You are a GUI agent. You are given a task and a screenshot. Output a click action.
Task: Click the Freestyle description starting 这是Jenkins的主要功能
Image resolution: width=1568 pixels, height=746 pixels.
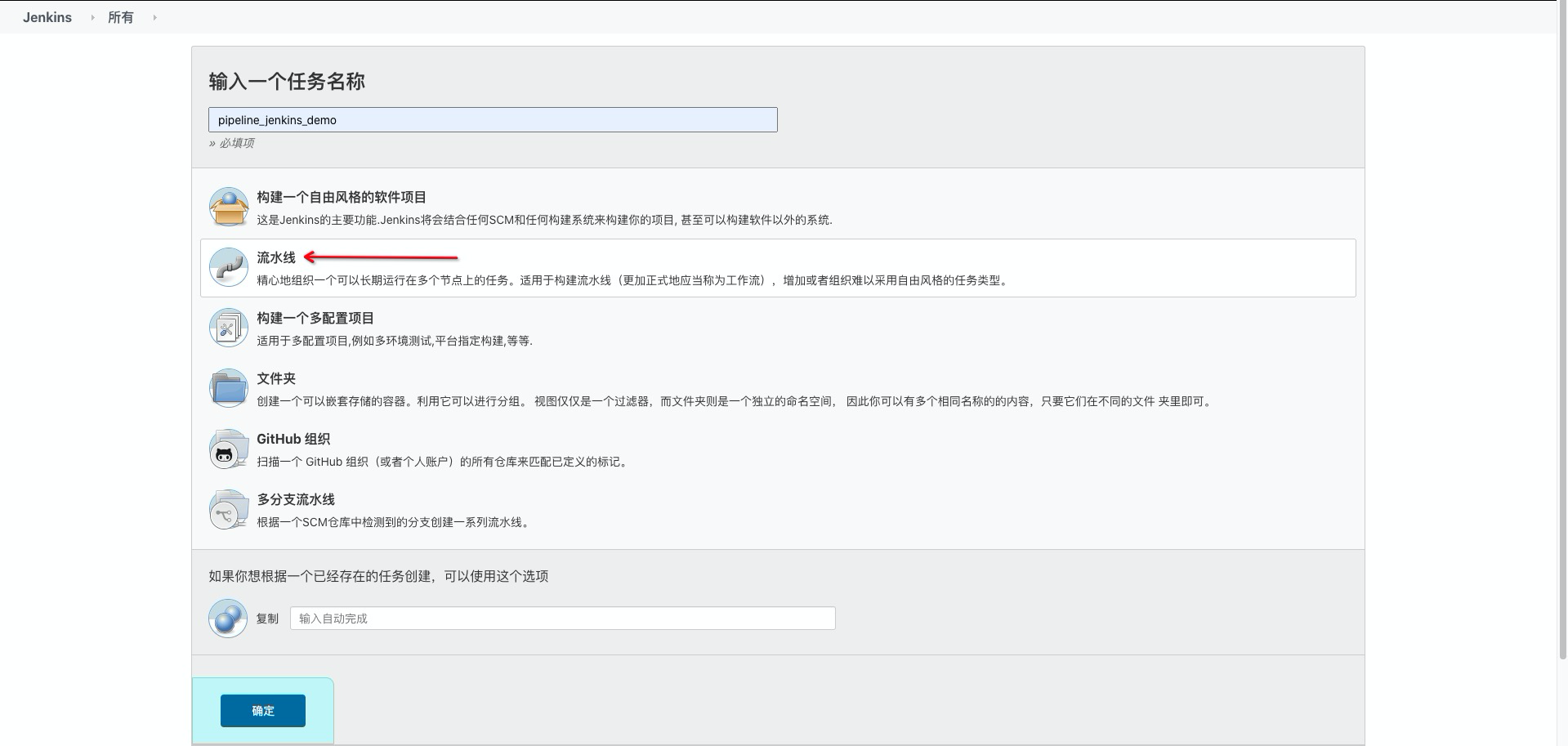tap(544, 220)
